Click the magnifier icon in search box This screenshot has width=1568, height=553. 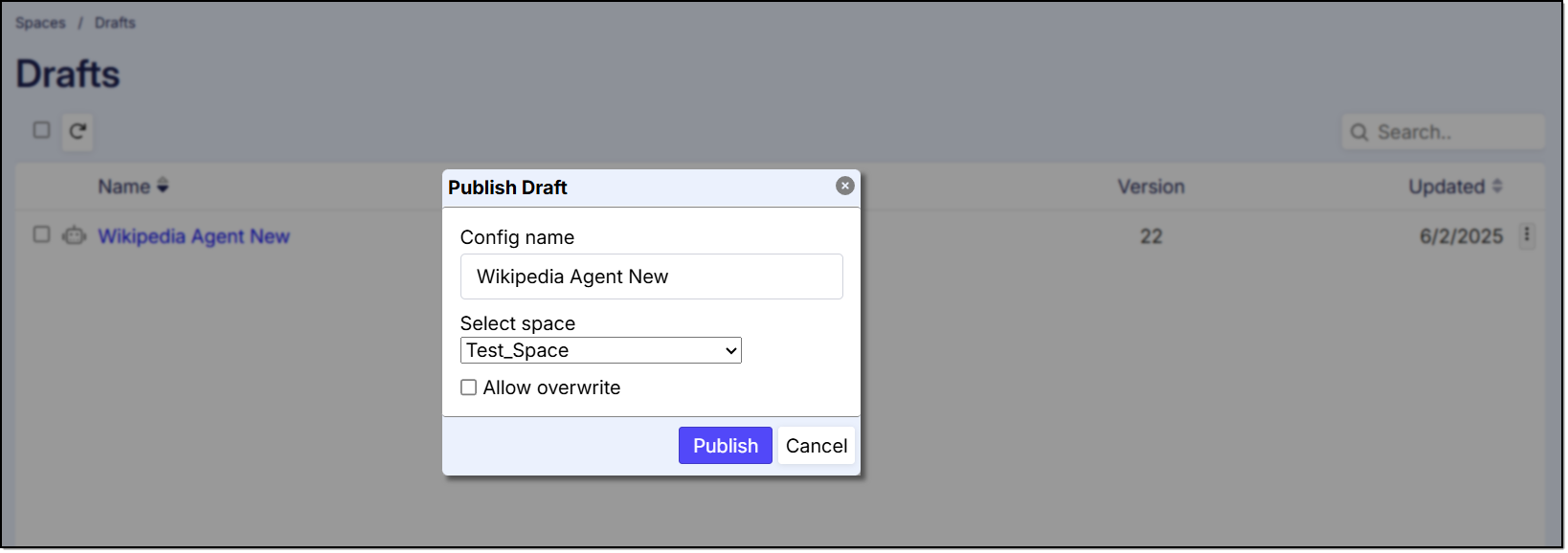tap(1359, 132)
